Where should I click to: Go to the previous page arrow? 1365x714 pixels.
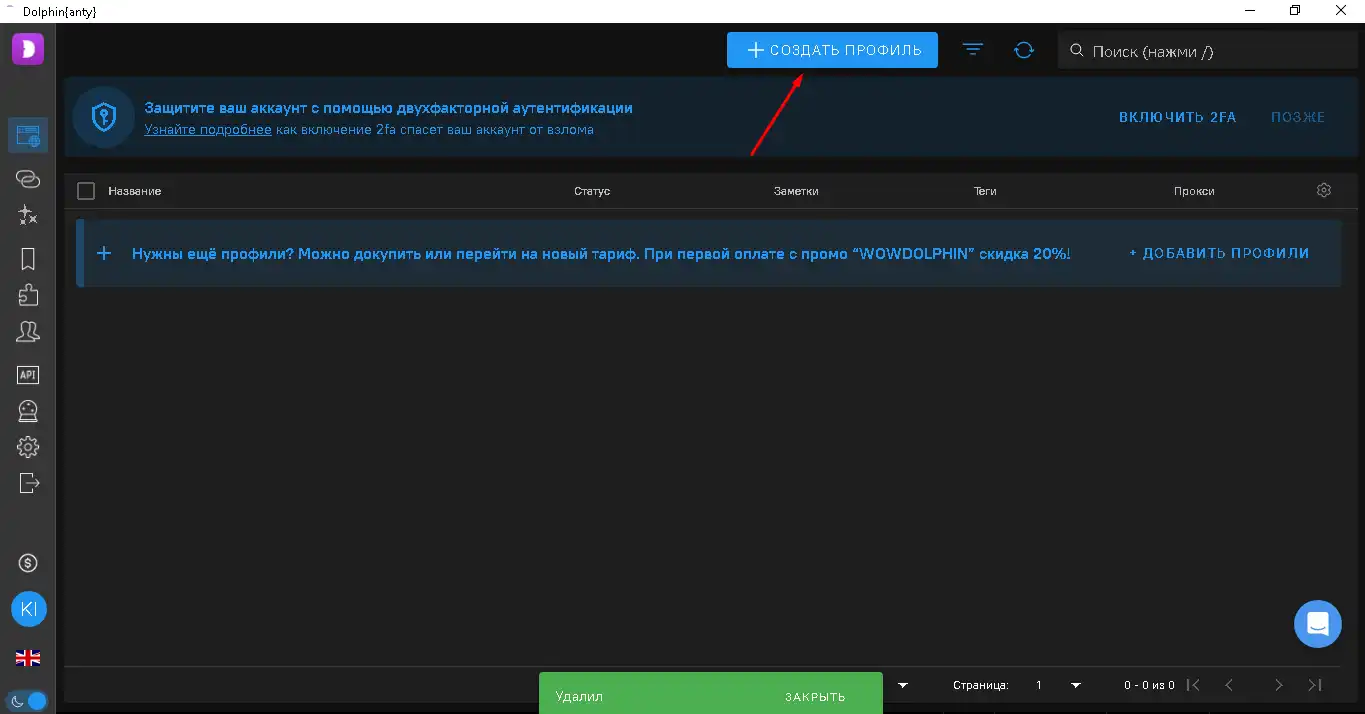(x=1230, y=685)
